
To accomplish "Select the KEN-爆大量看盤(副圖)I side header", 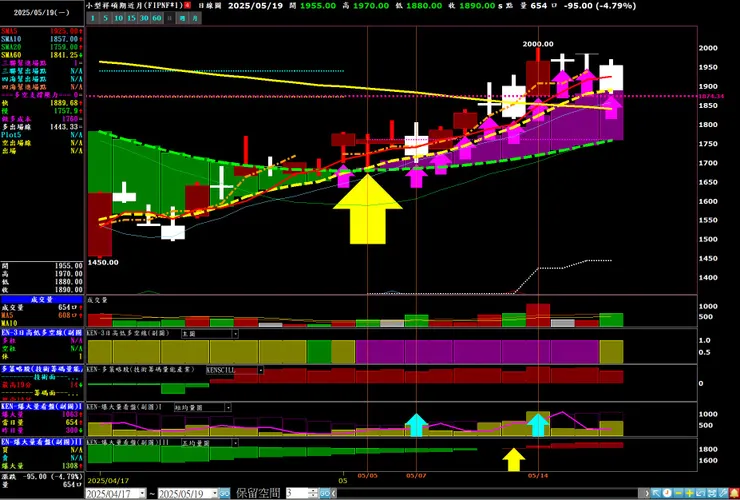I will pos(42,406).
